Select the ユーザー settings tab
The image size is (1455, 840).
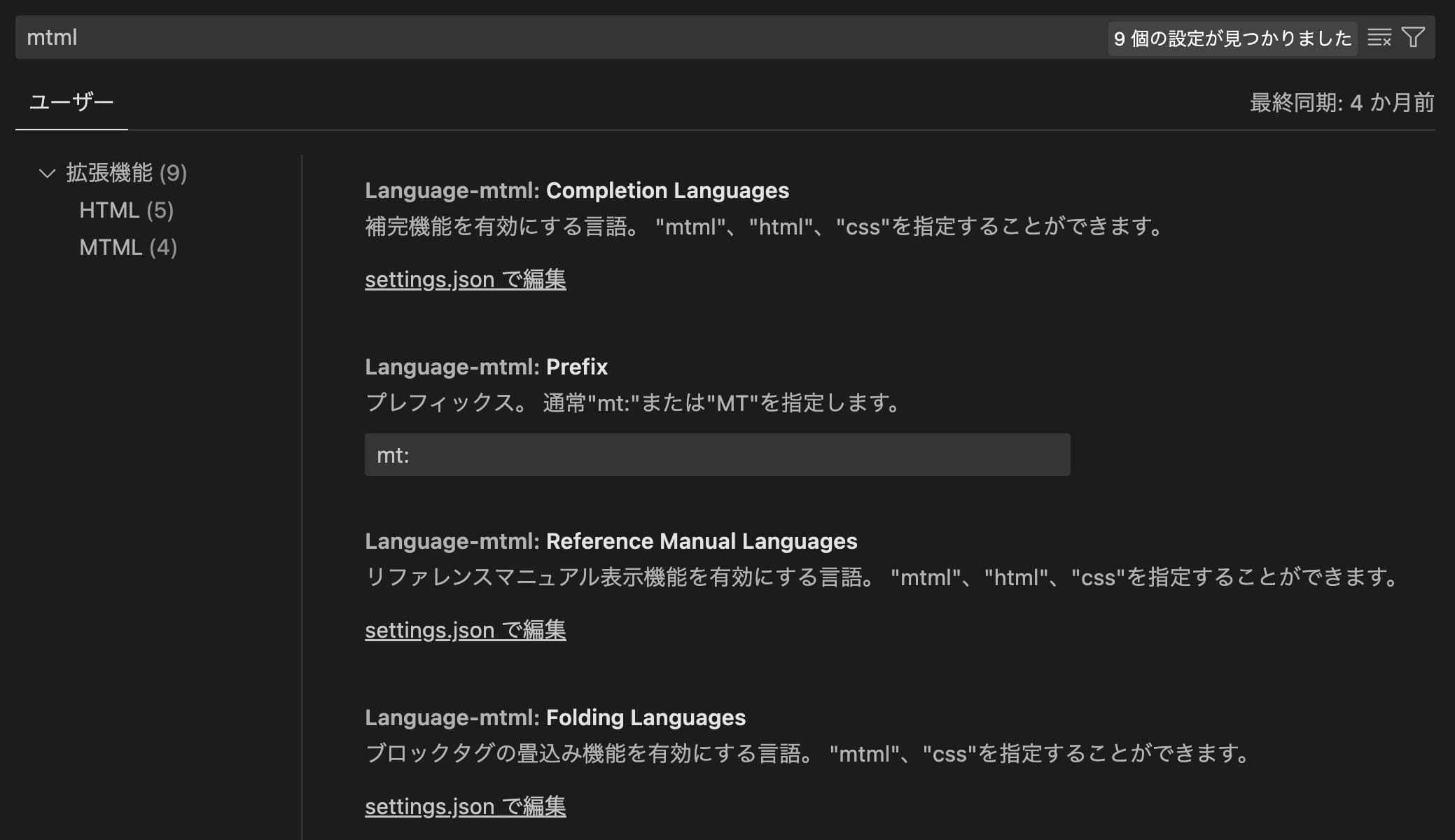[71, 102]
